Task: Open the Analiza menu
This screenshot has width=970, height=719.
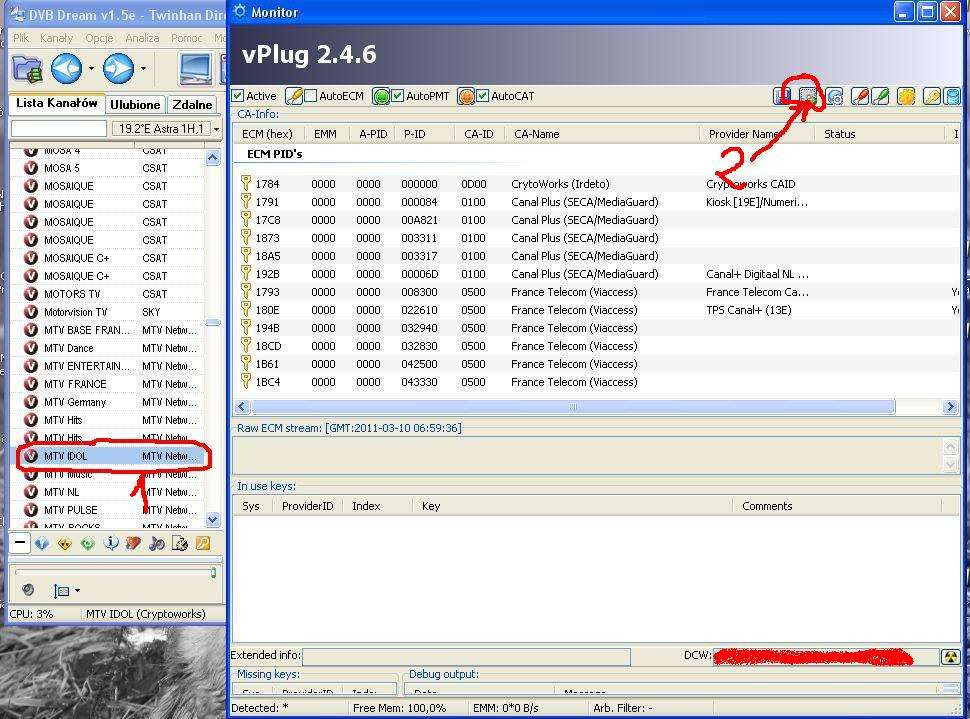Action: pos(142,38)
